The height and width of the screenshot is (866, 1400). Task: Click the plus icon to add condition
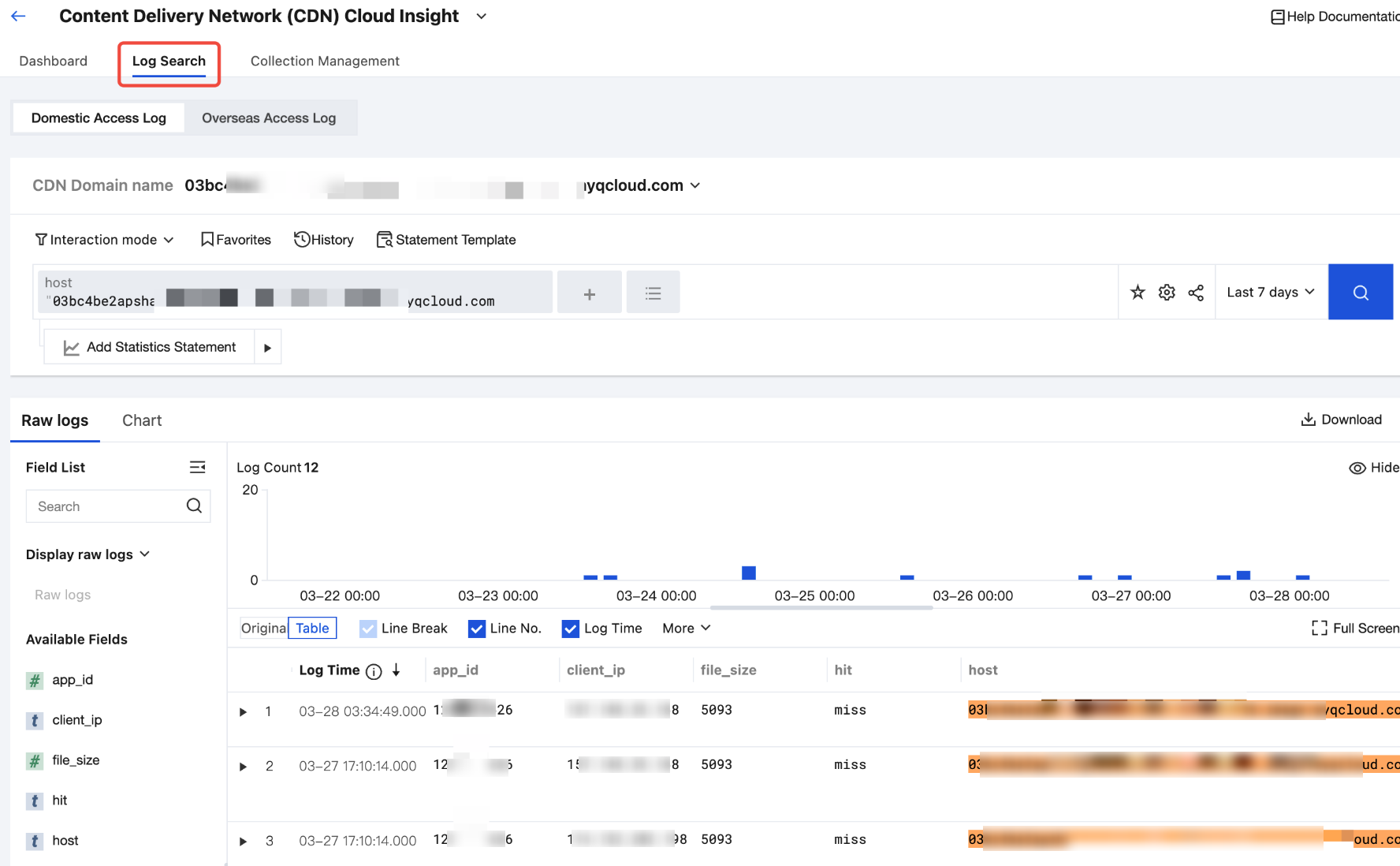point(589,293)
